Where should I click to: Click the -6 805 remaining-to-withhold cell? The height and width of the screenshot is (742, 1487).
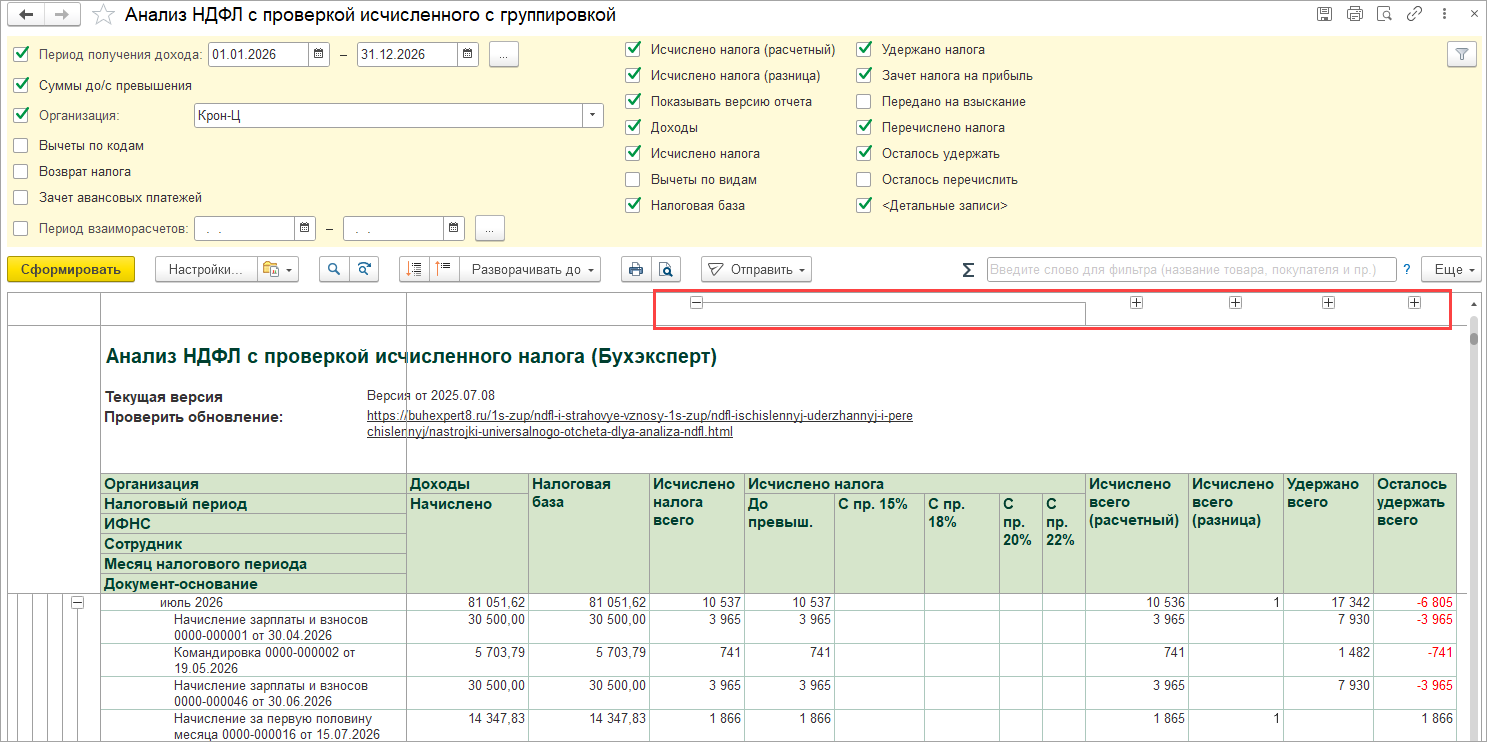(1415, 603)
